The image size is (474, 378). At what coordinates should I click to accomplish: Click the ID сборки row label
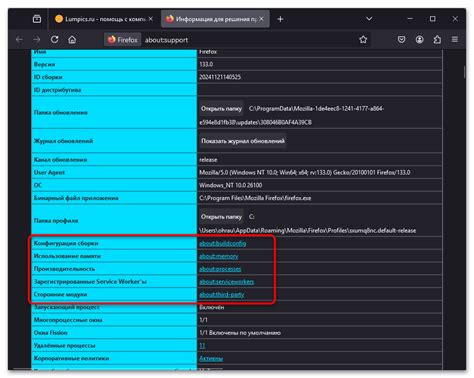point(48,77)
